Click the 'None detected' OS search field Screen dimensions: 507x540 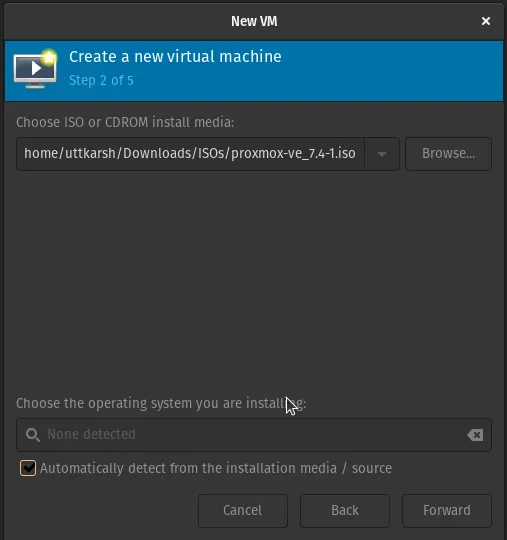254,435
